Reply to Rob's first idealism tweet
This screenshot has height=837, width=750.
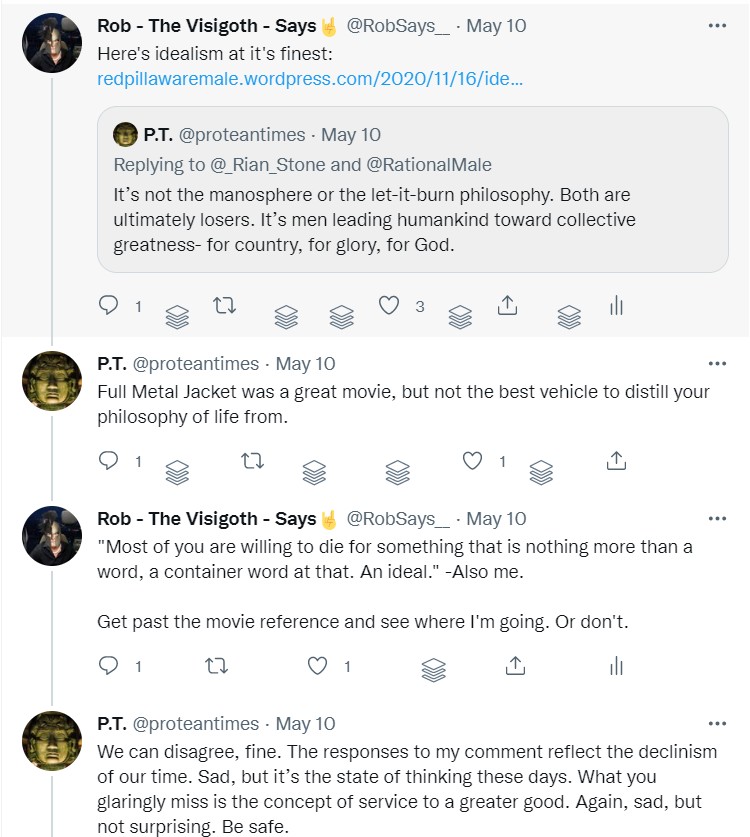click(109, 306)
